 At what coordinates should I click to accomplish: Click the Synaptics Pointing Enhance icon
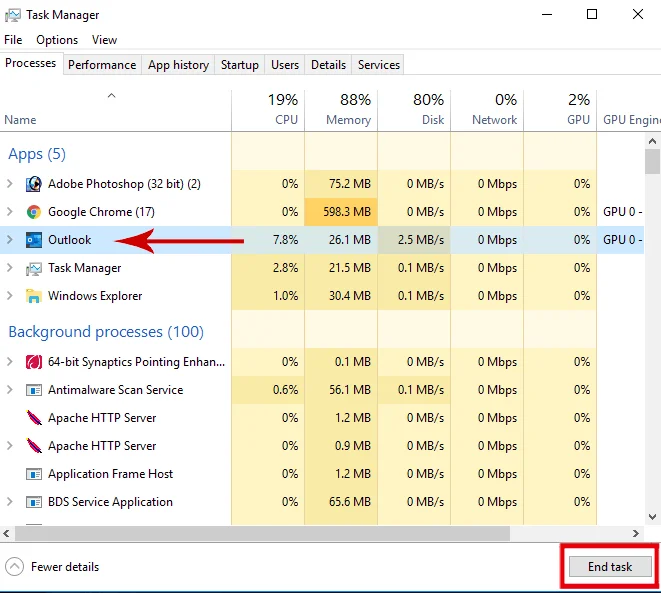click(34, 362)
